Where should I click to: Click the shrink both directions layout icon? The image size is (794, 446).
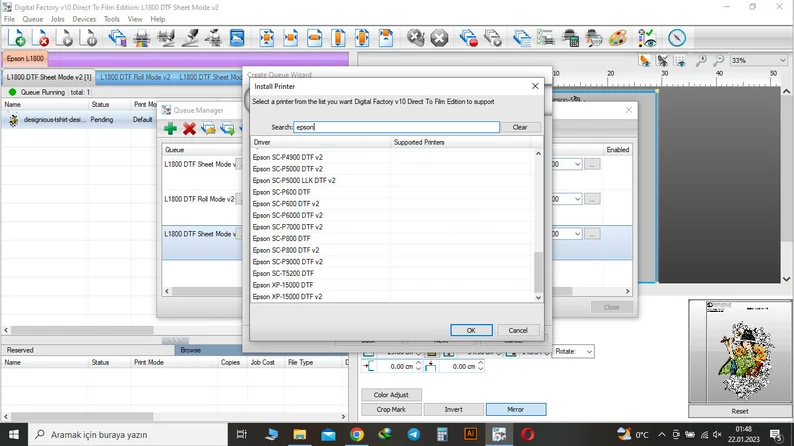(267, 38)
